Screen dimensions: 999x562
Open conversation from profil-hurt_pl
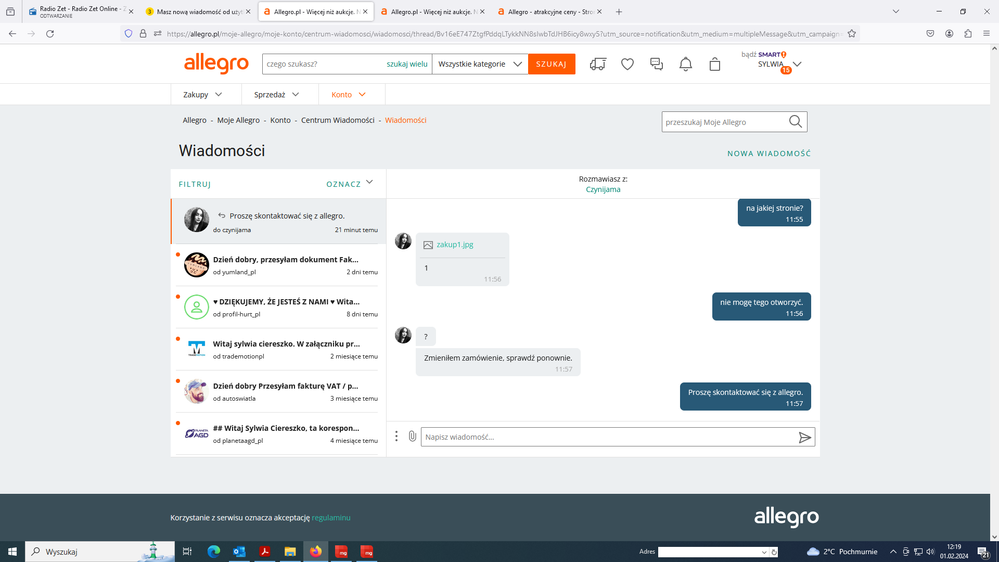[278, 307]
